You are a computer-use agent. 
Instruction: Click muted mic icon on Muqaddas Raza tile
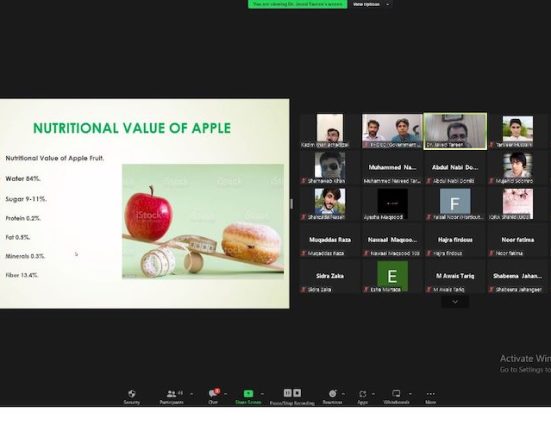tap(303, 253)
